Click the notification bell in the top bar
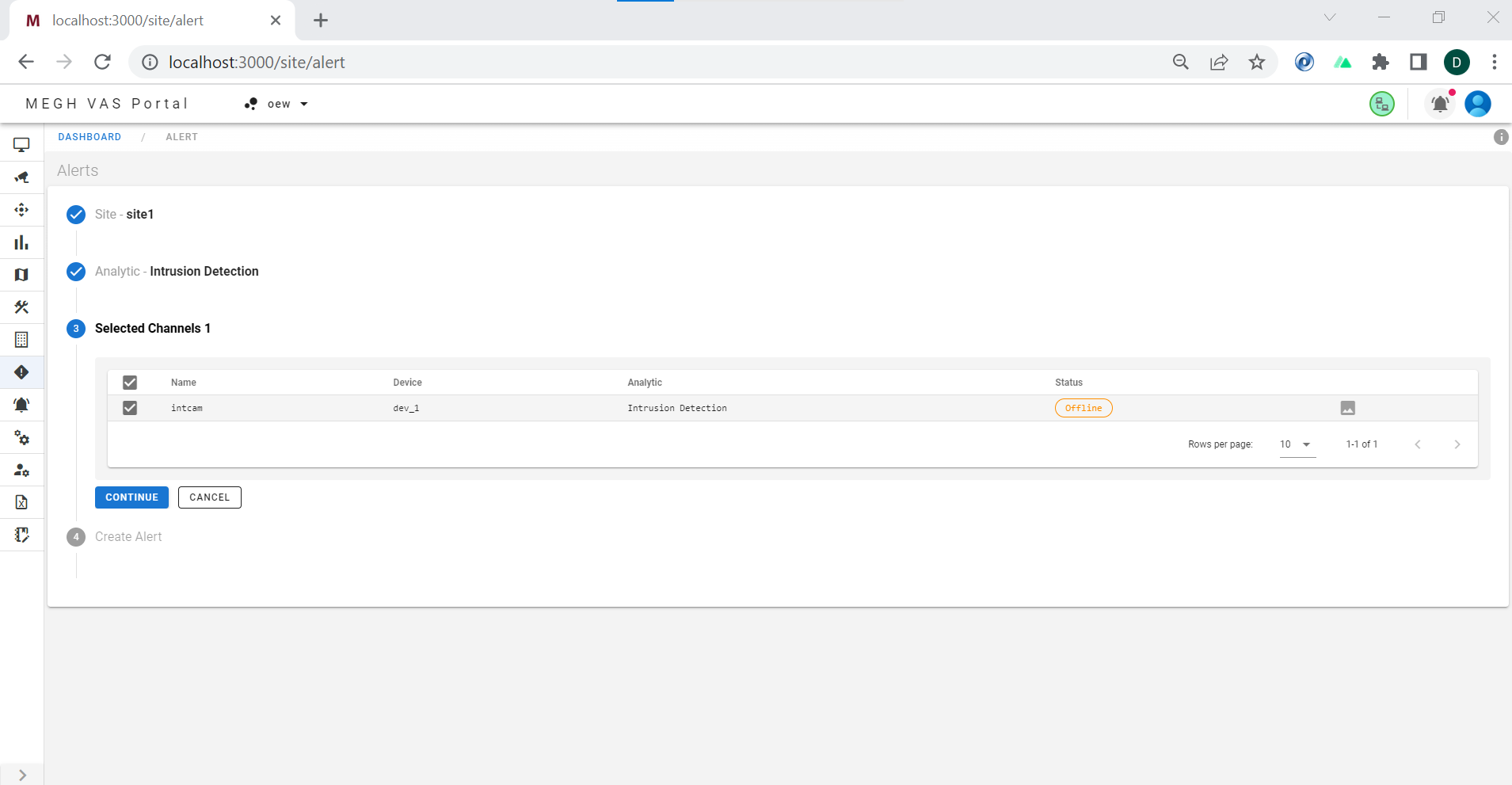 pos(1440,104)
